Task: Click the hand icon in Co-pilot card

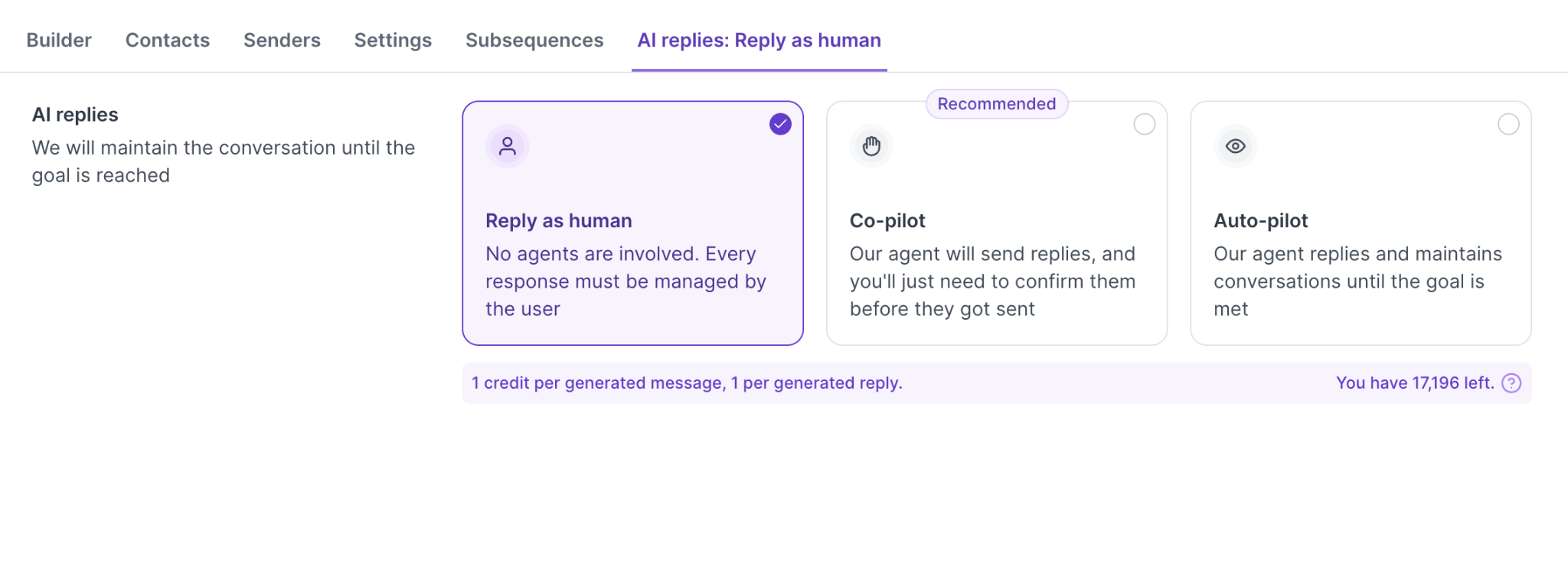Action: [x=871, y=146]
